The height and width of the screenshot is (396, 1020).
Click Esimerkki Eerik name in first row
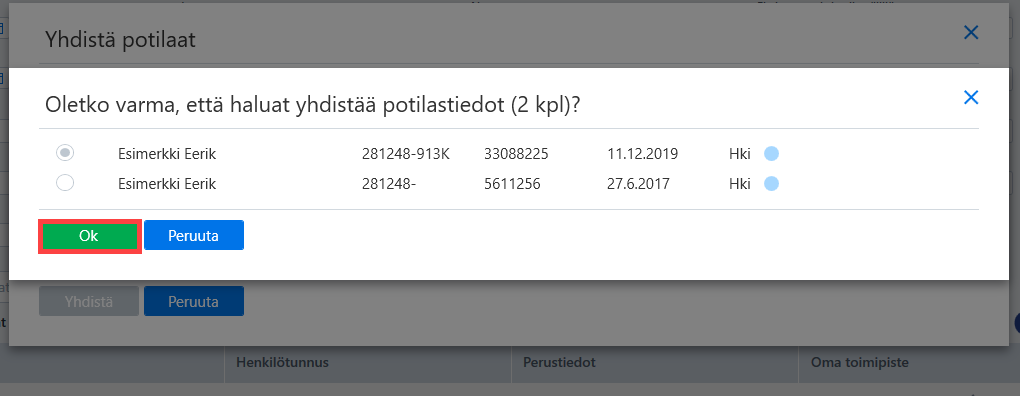[x=167, y=154]
